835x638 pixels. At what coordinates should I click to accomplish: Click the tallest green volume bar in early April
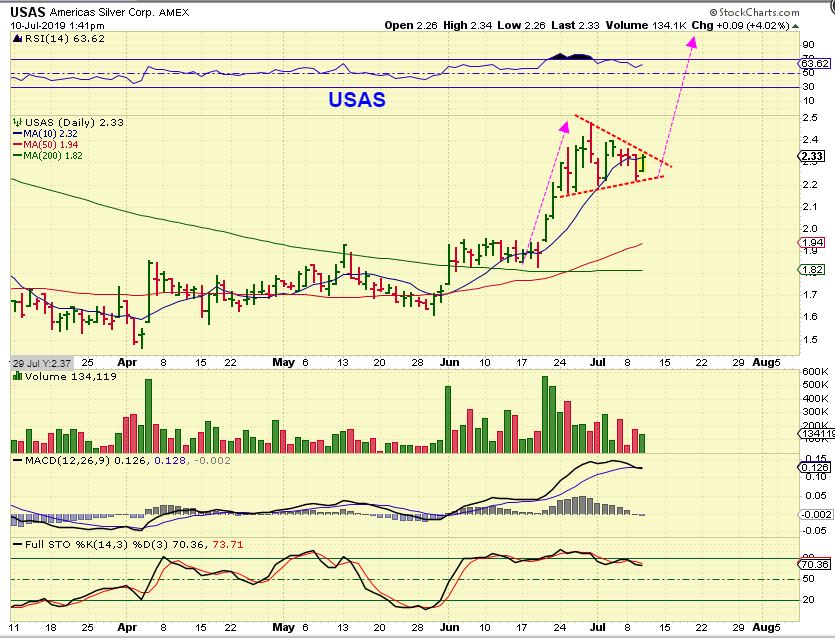pyautogui.click(x=149, y=416)
